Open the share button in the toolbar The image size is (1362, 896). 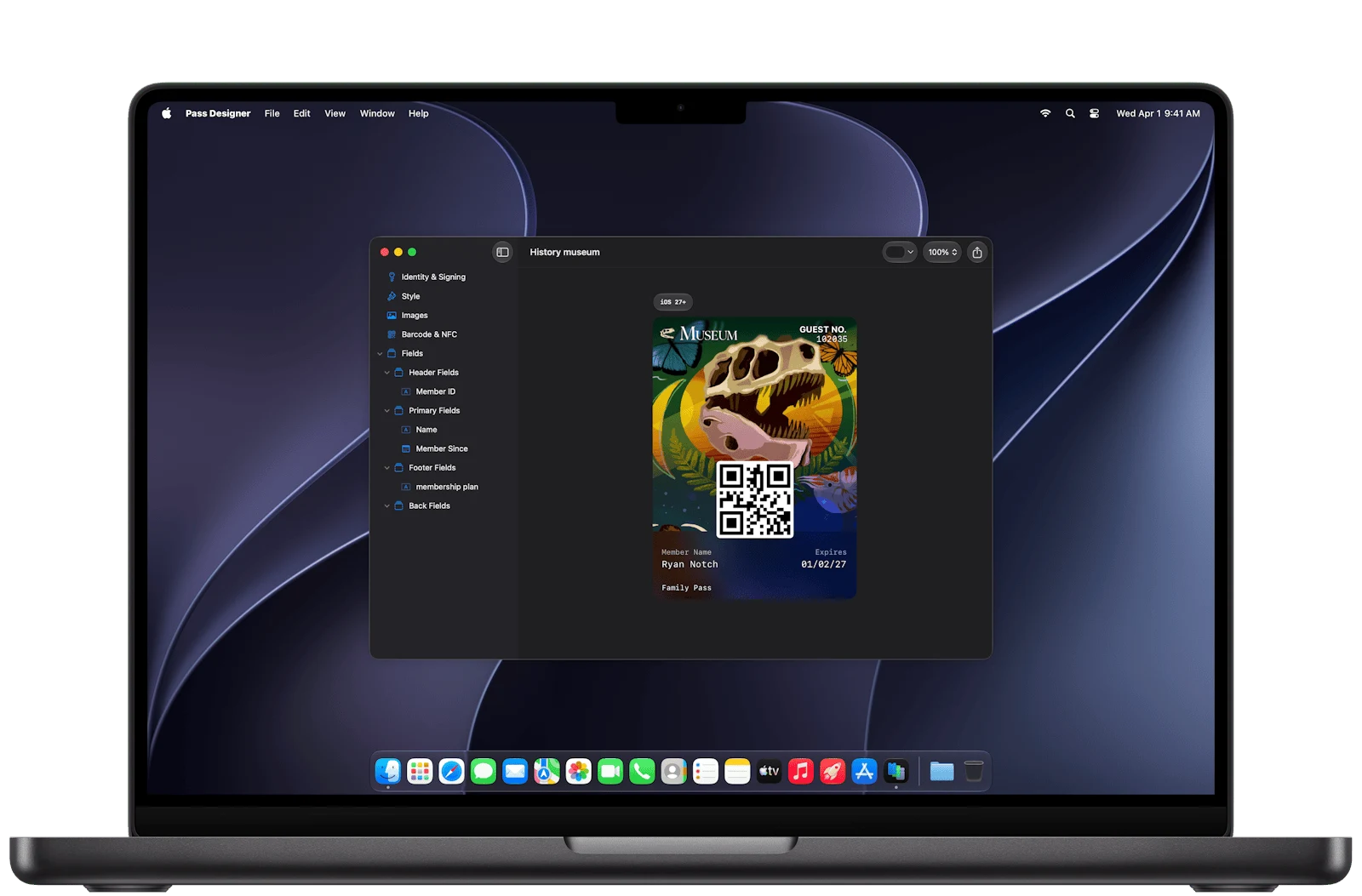point(977,252)
